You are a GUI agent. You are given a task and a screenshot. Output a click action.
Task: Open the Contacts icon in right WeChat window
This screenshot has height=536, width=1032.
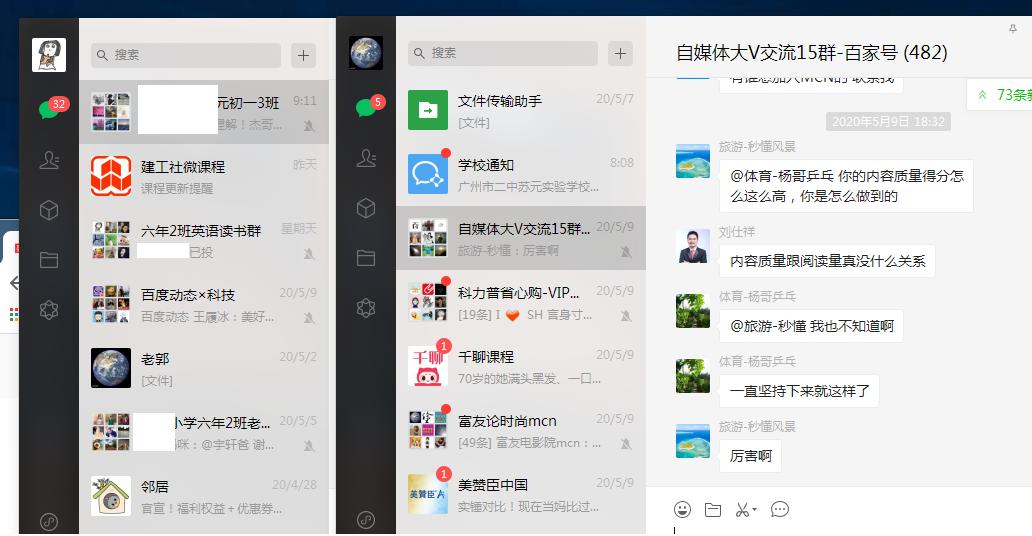pos(366,158)
